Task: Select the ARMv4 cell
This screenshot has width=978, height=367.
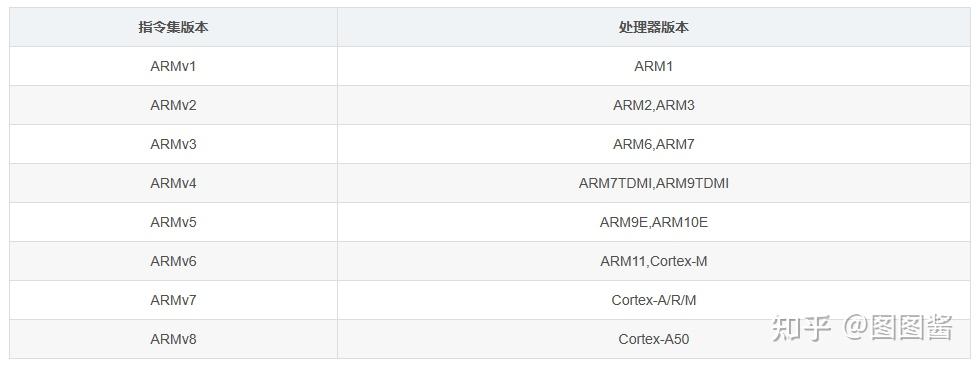Action: pos(173,183)
